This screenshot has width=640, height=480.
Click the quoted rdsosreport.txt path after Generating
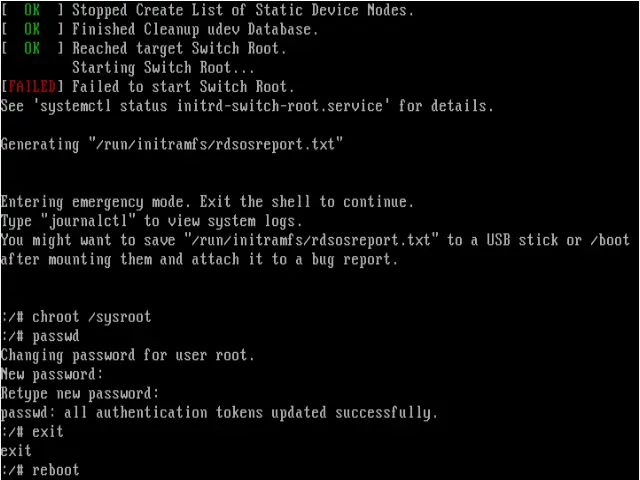point(216,144)
